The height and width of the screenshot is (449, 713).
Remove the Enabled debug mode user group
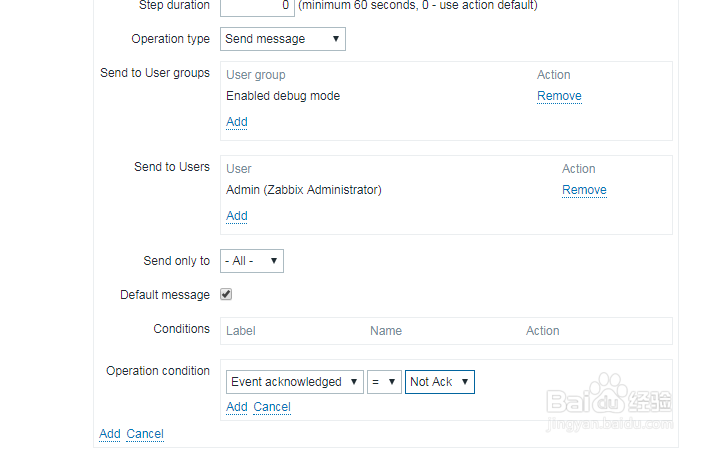(x=559, y=96)
